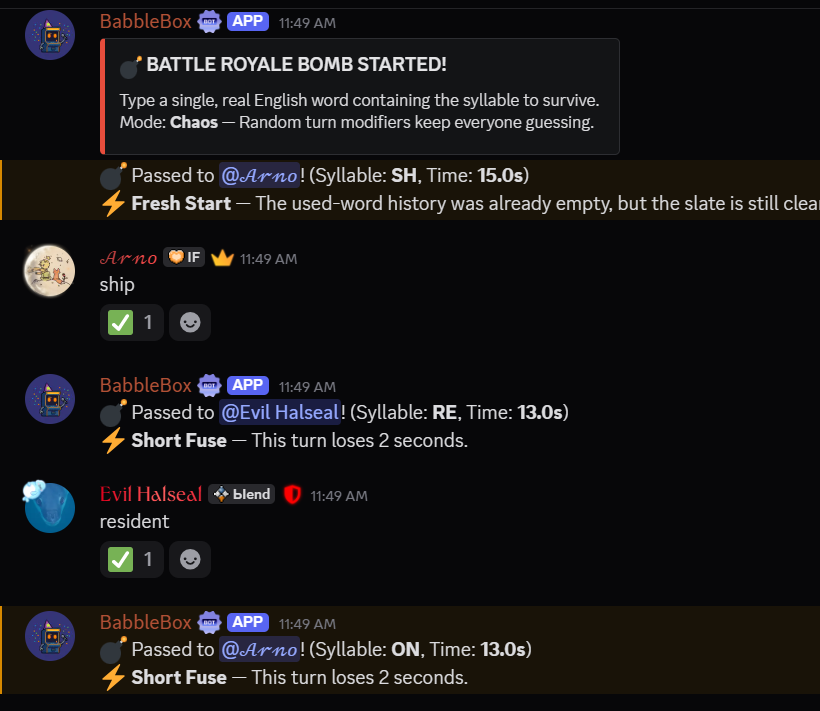
Task: Click BabbleBox's avatar on the "Syllable: ON" message
Action: [x=49, y=636]
